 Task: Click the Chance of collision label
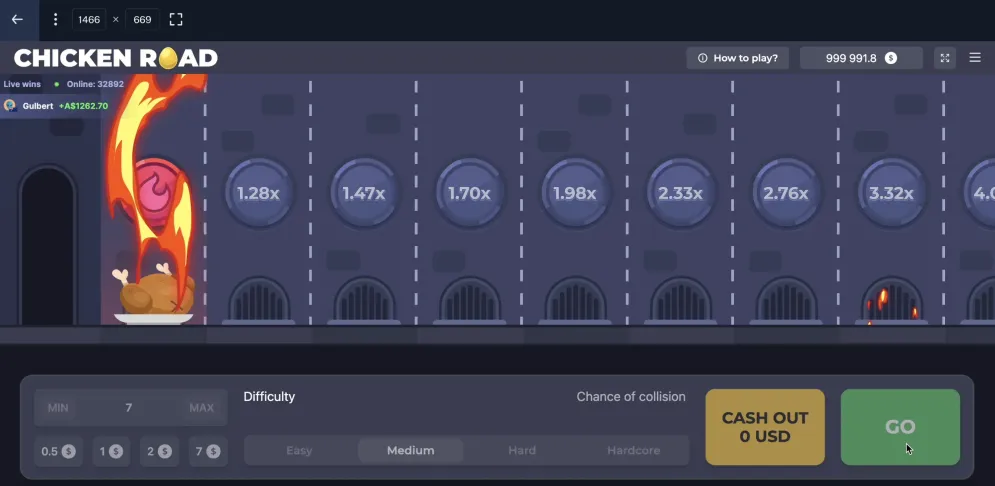point(631,397)
